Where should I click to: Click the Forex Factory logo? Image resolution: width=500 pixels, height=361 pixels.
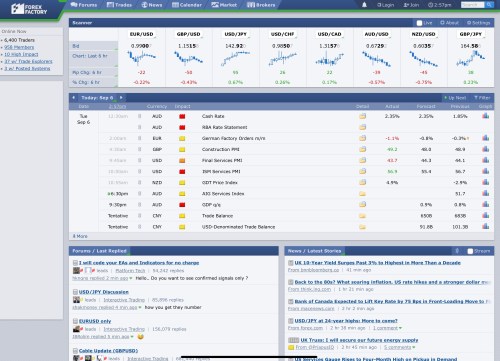click(29, 9)
